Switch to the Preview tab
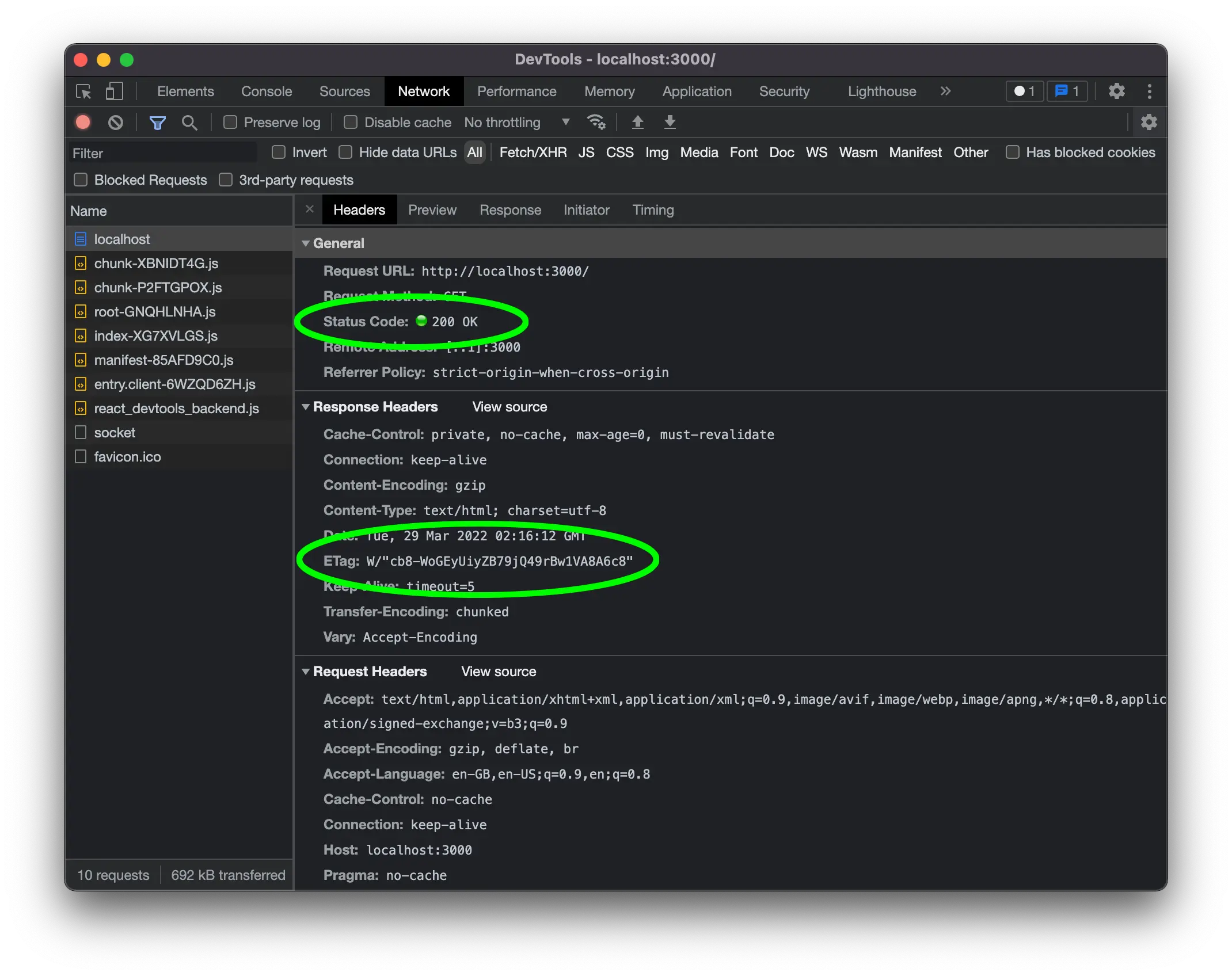 (432, 210)
